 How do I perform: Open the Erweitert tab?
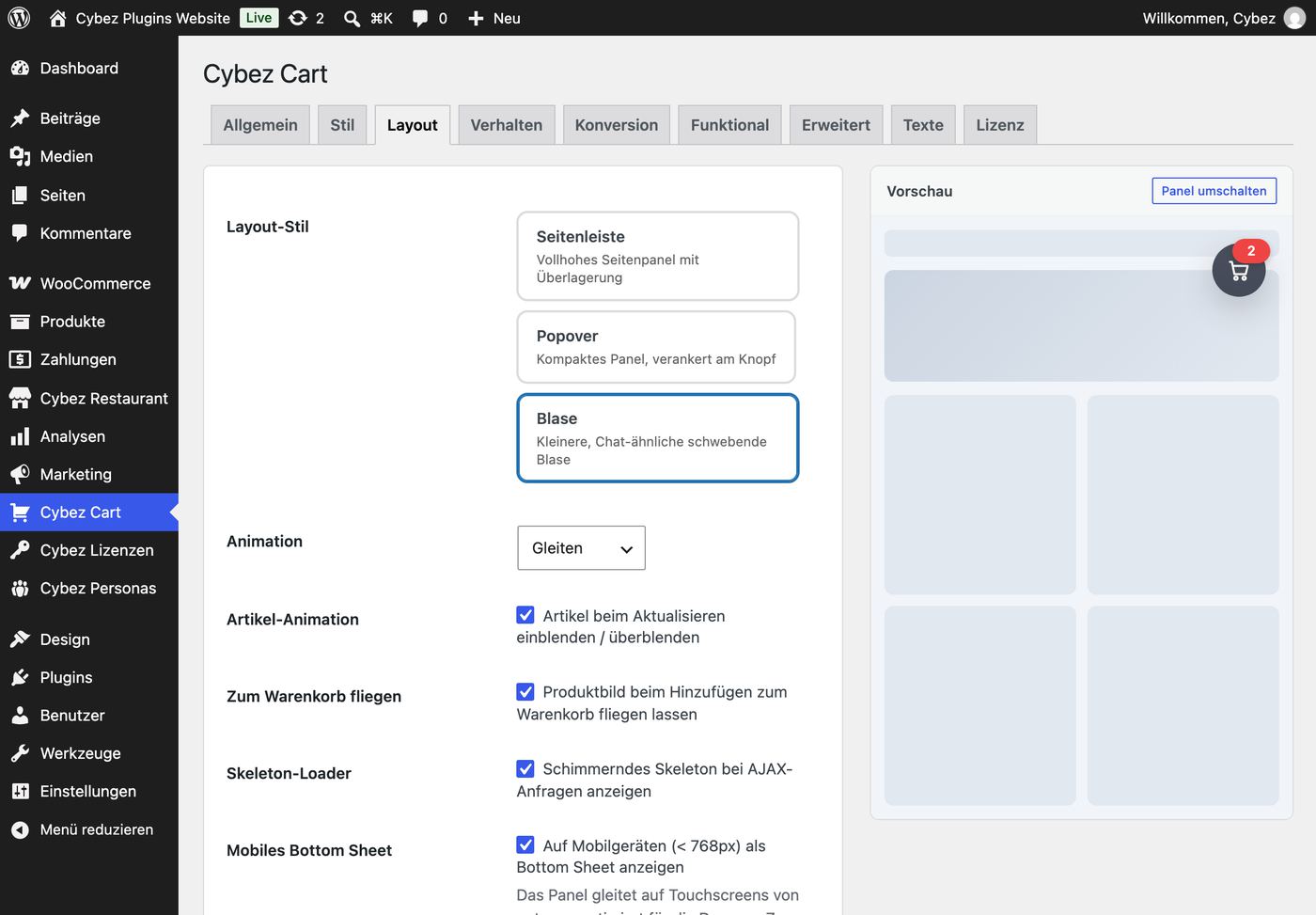coord(836,125)
